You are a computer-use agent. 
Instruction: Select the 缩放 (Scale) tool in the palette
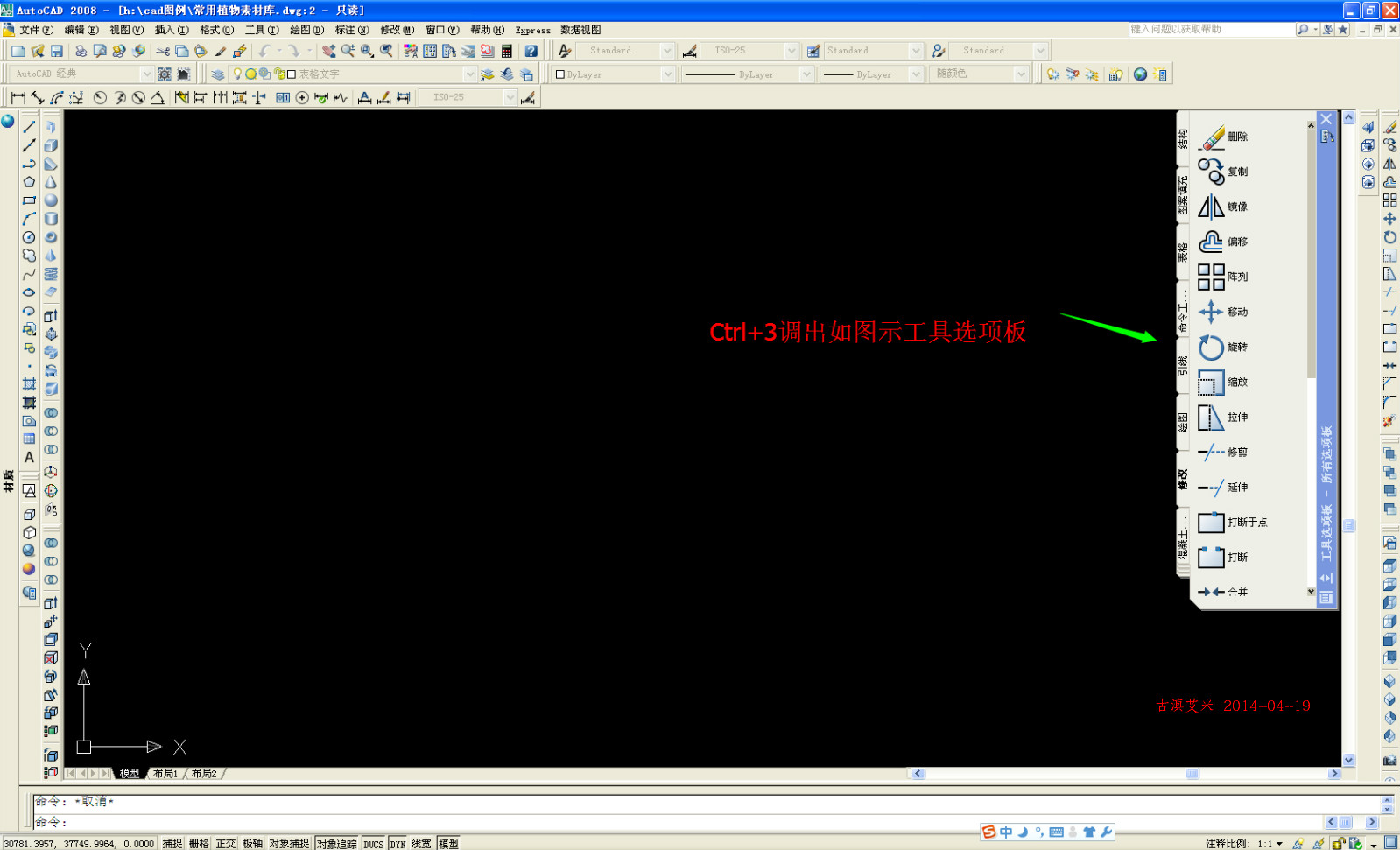[x=1224, y=382]
